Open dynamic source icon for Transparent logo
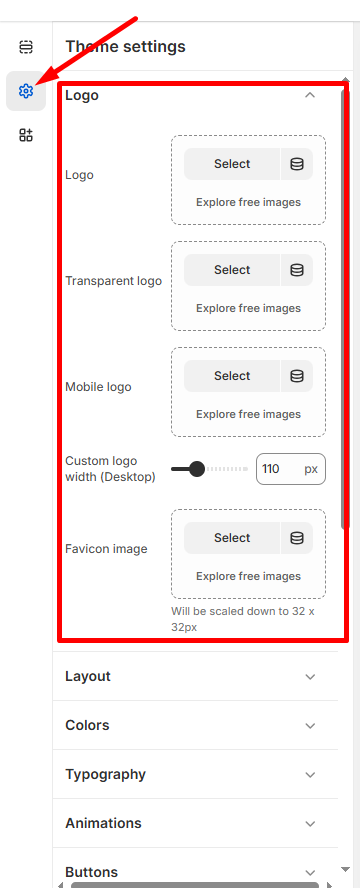The height and width of the screenshot is (888, 360). [297, 270]
